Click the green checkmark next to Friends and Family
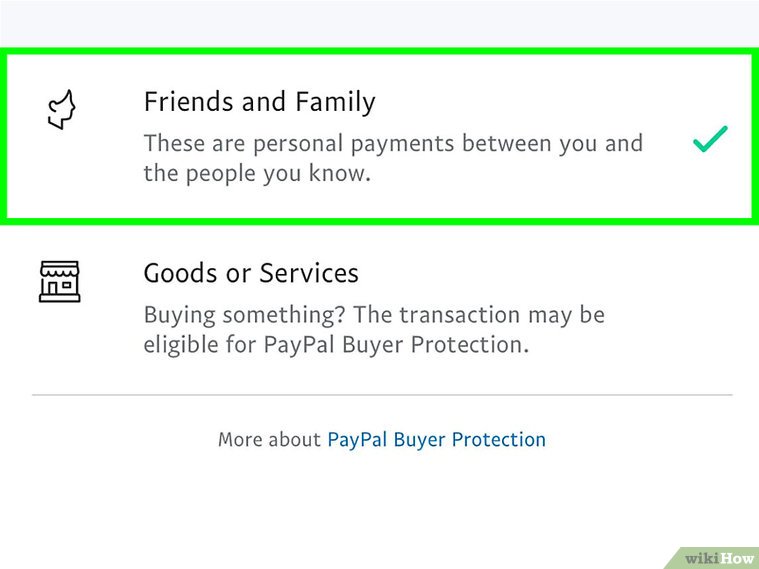Image resolution: width=759 pixels, height=569 pixels. coord(710,140)
